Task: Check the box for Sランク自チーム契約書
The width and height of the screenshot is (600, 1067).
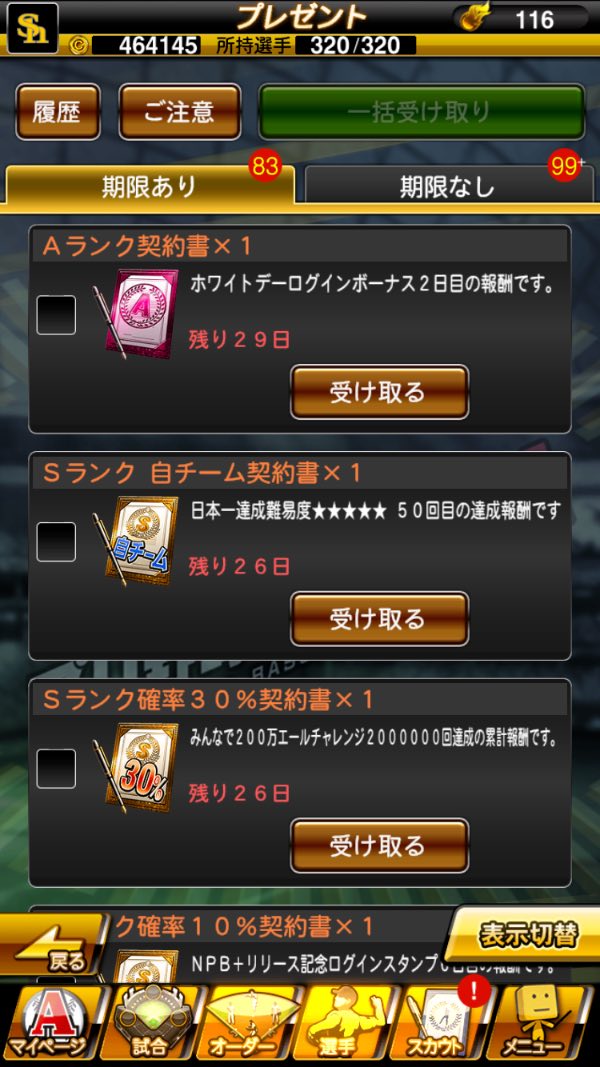Action: click(56, 542)
